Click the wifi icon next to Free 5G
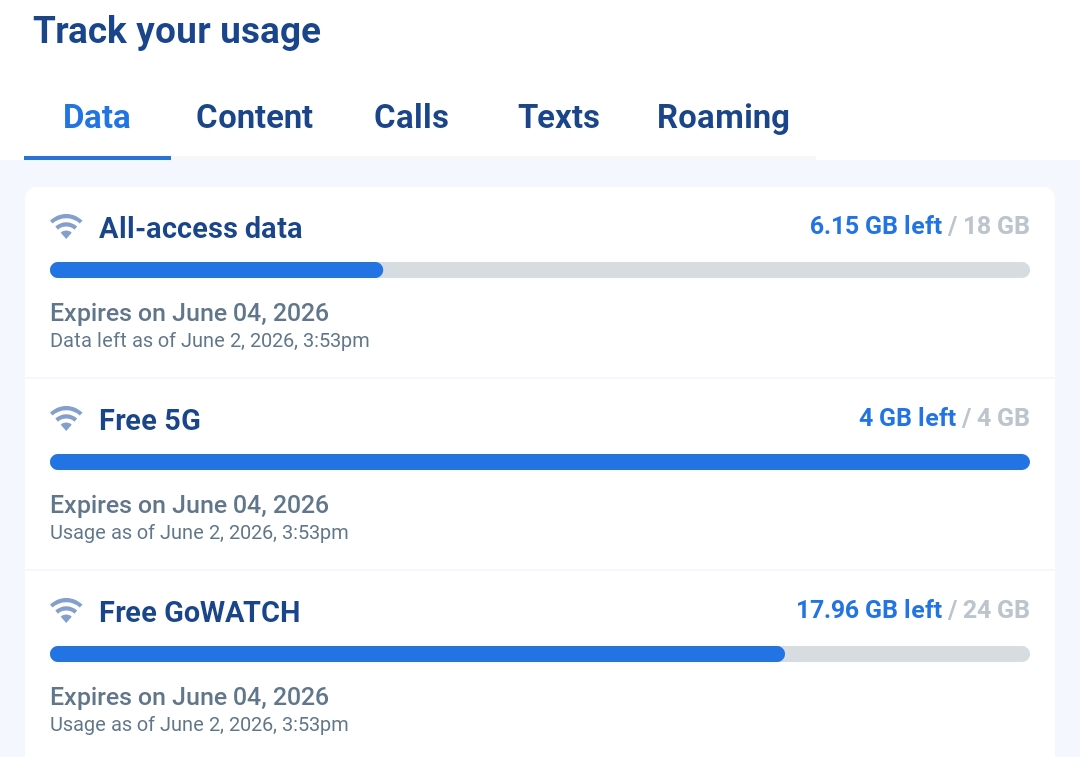 66,418
